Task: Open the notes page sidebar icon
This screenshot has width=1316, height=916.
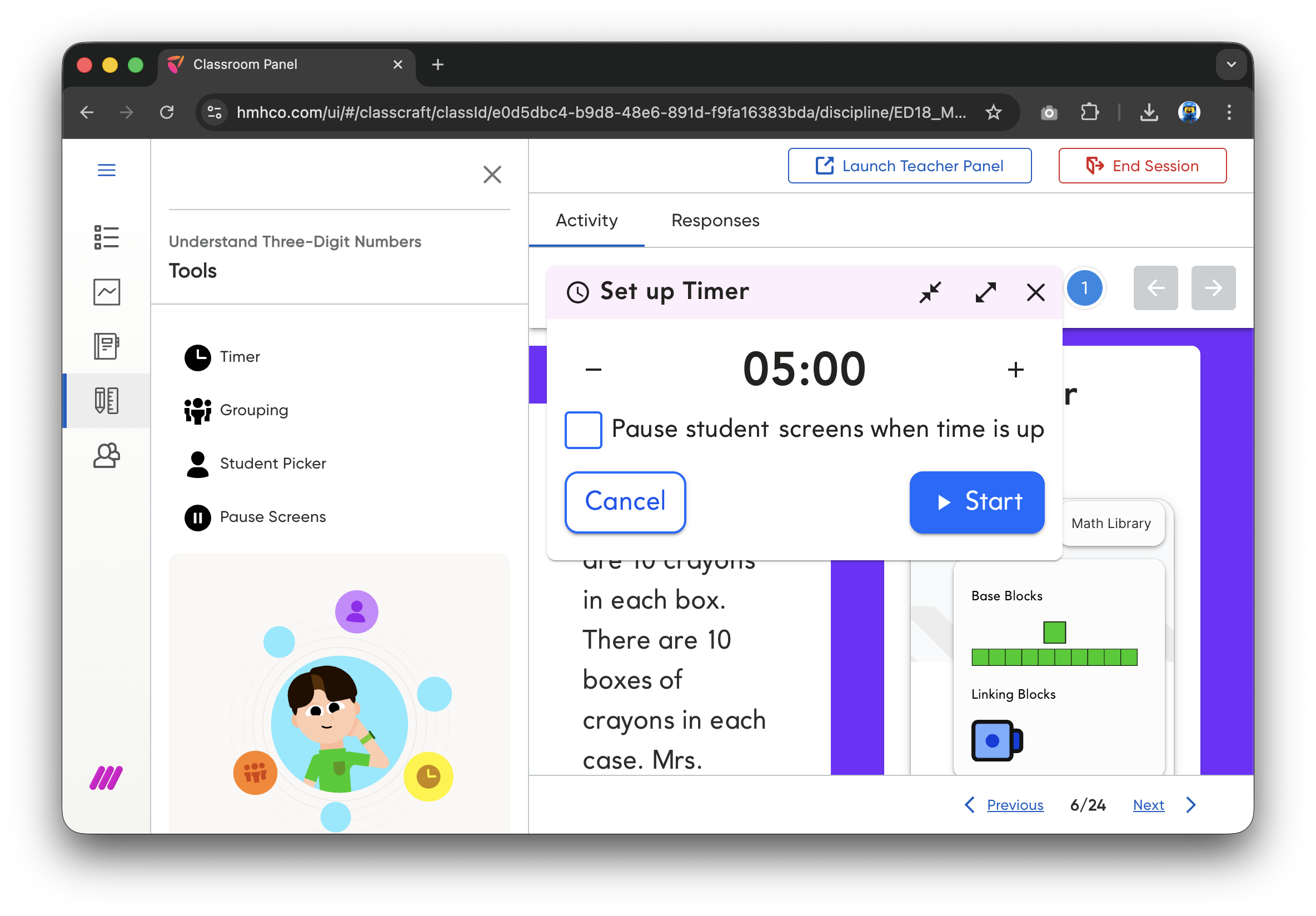Action: pyautogui.click(x=107, y=346)
